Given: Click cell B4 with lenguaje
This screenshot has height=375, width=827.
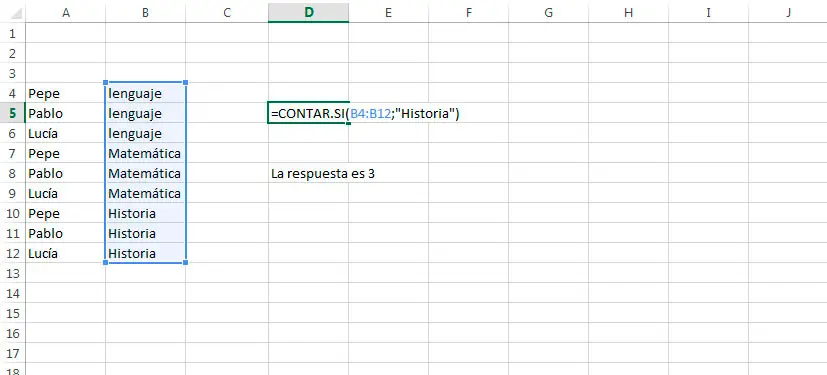Looking at the screenshot, I should (x=146, y=93).
